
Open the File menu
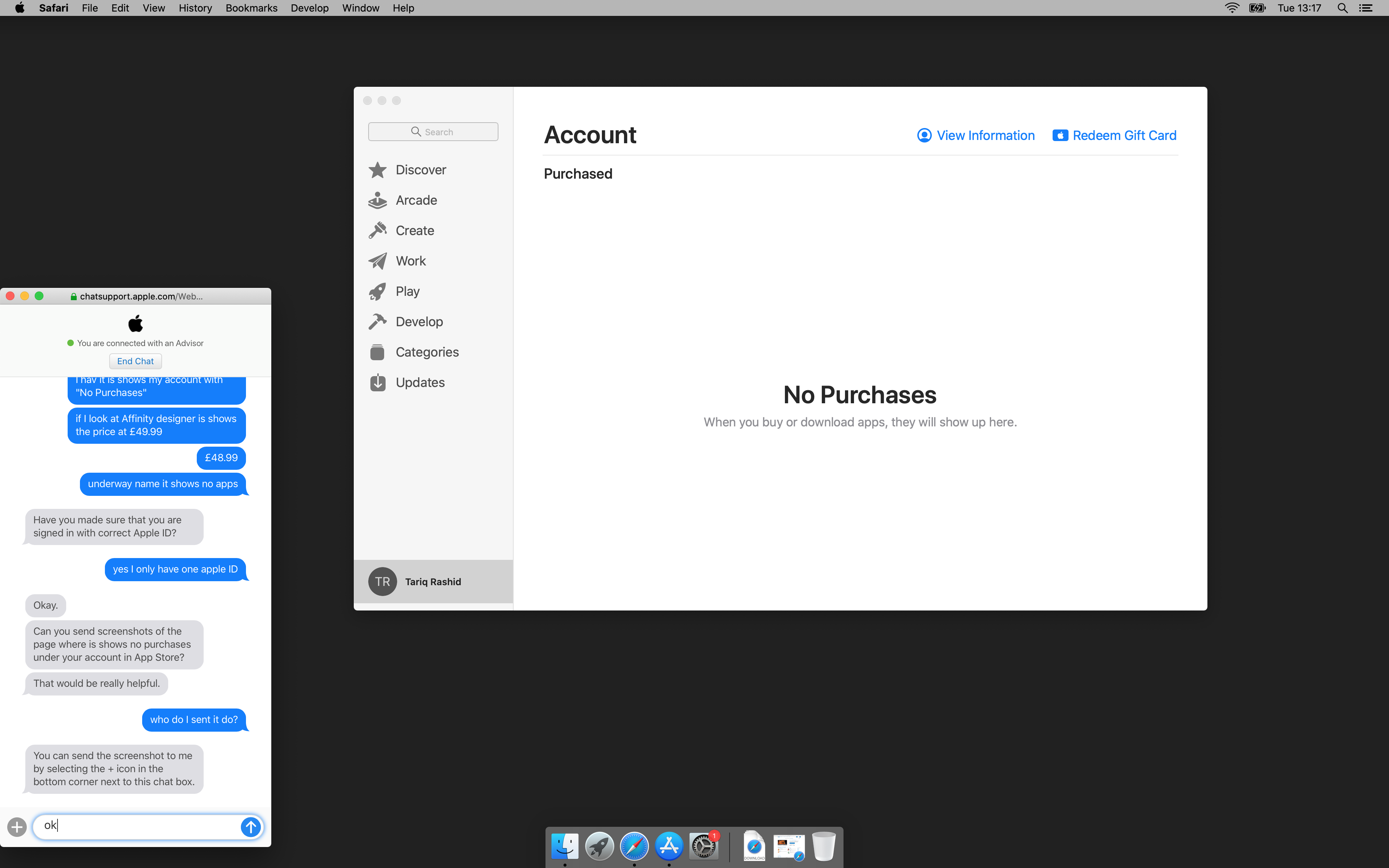point(90,8)
